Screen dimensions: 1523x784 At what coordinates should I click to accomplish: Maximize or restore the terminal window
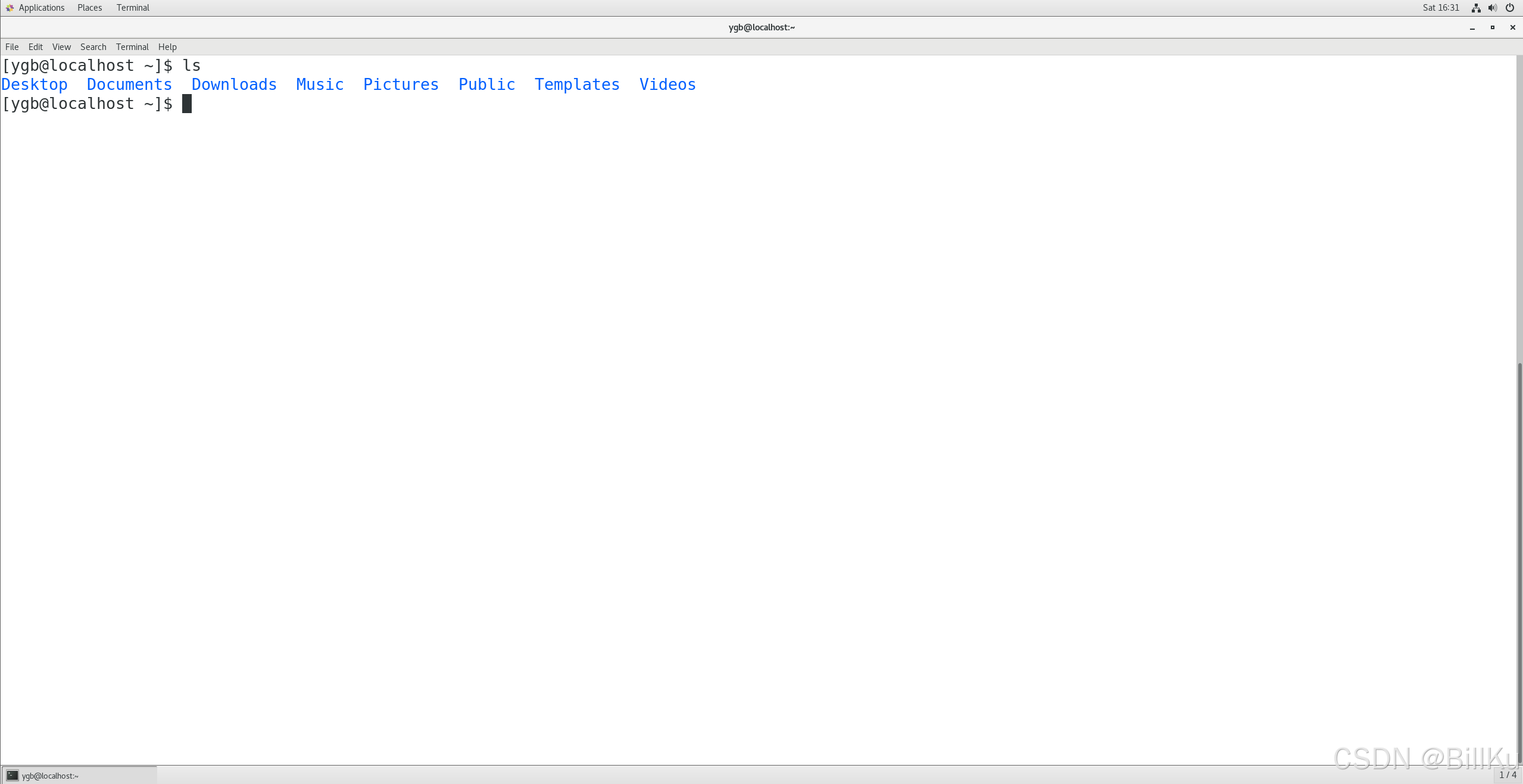(1492, 27)
